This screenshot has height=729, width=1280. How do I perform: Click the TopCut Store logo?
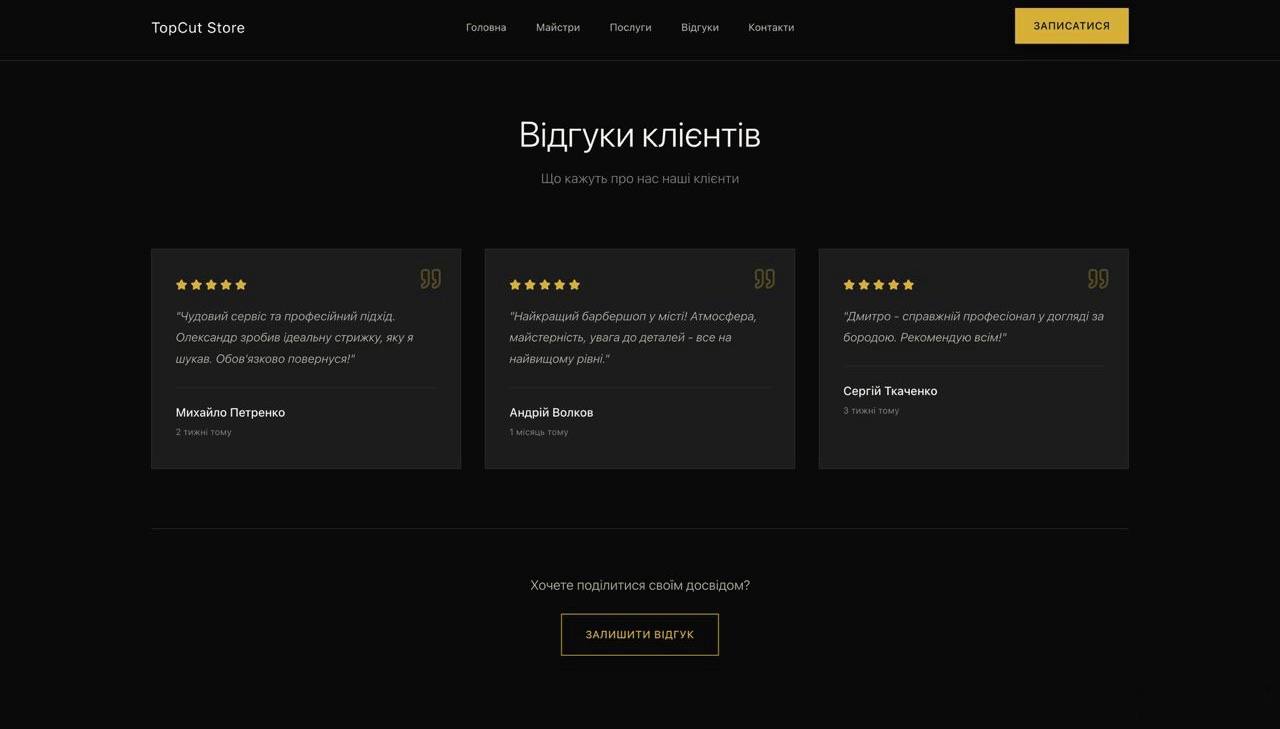(x=197, y=27)
